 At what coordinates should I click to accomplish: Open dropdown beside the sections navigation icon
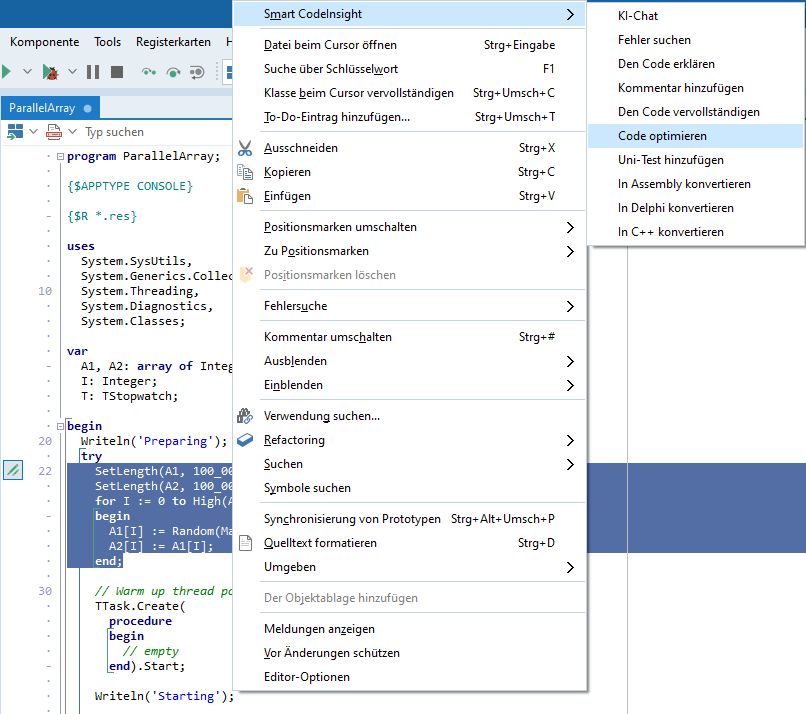pyautogui.click(x=33, y=132)
